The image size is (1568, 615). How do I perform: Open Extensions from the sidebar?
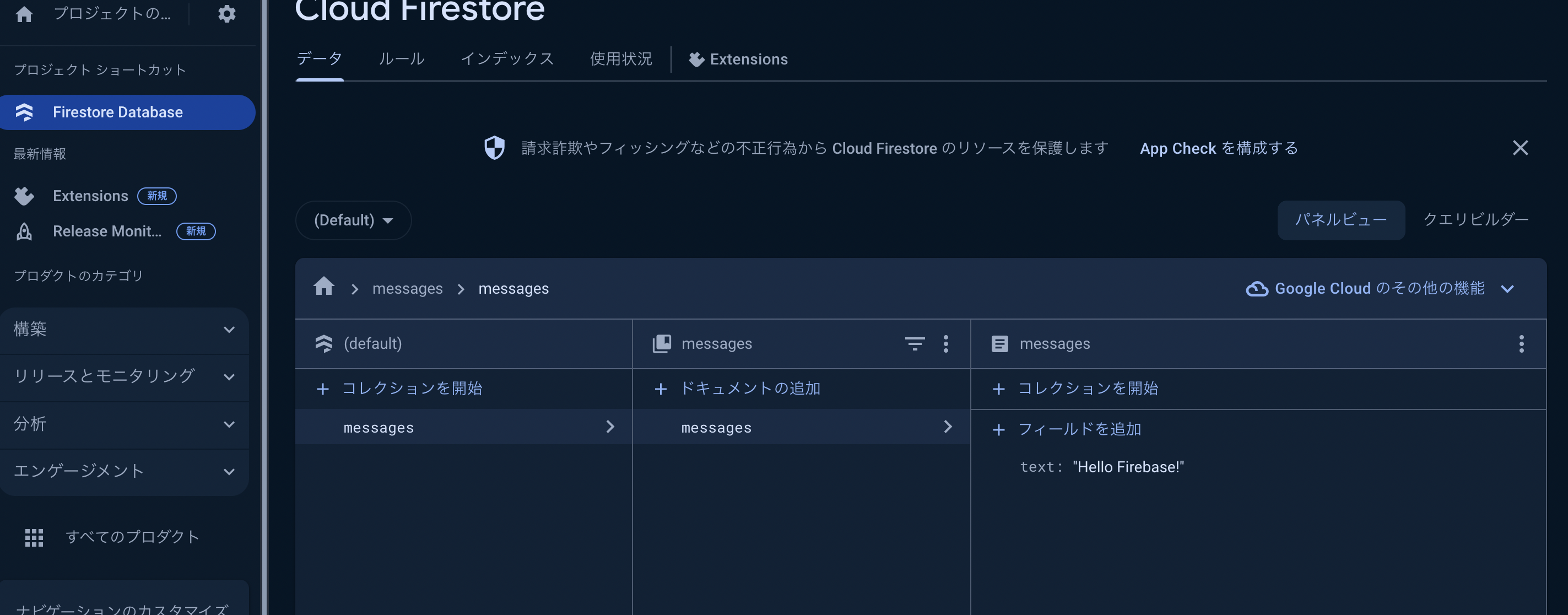pos(90,196)
